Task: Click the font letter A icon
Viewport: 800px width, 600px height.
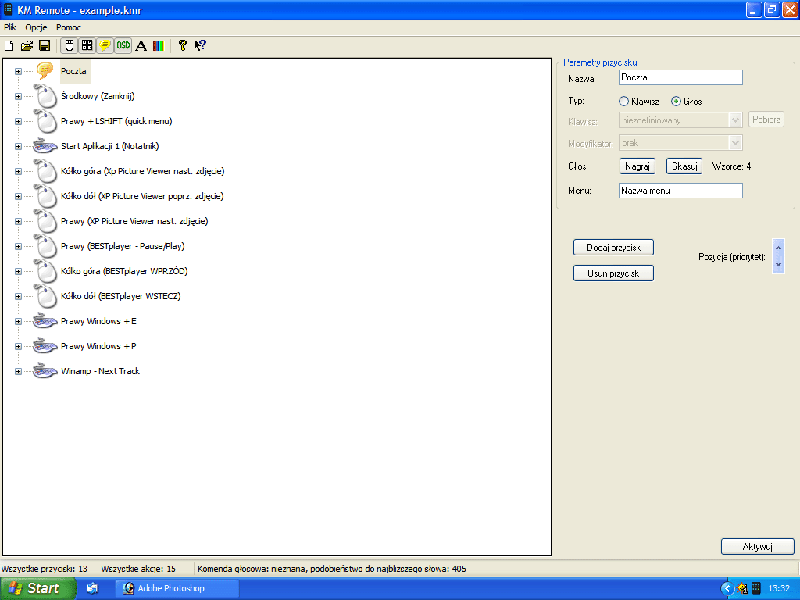Action: (x=141, y=45)
